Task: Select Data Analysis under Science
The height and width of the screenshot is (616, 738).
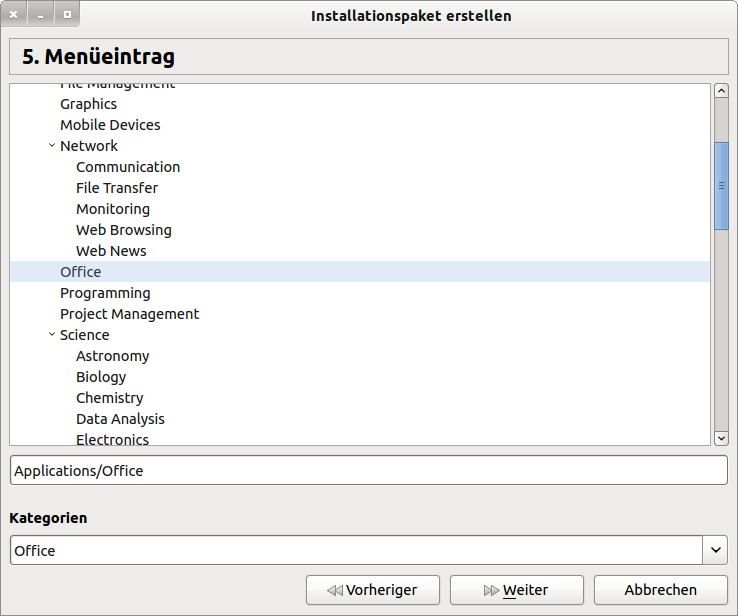Action: click(x=120, y=419)
